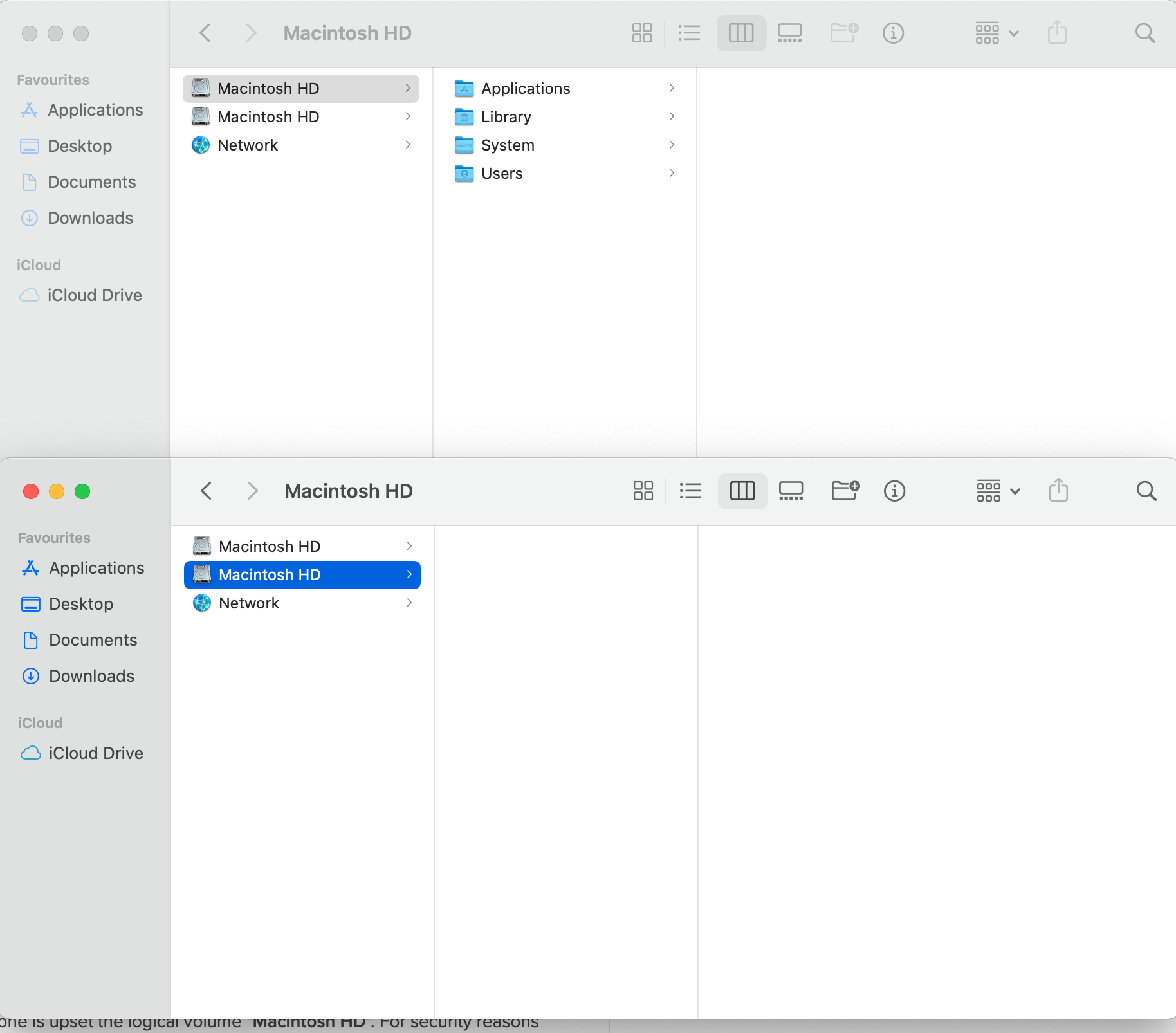
Task: Zoom the front Finder window with green button
Action: coord(82,491)
